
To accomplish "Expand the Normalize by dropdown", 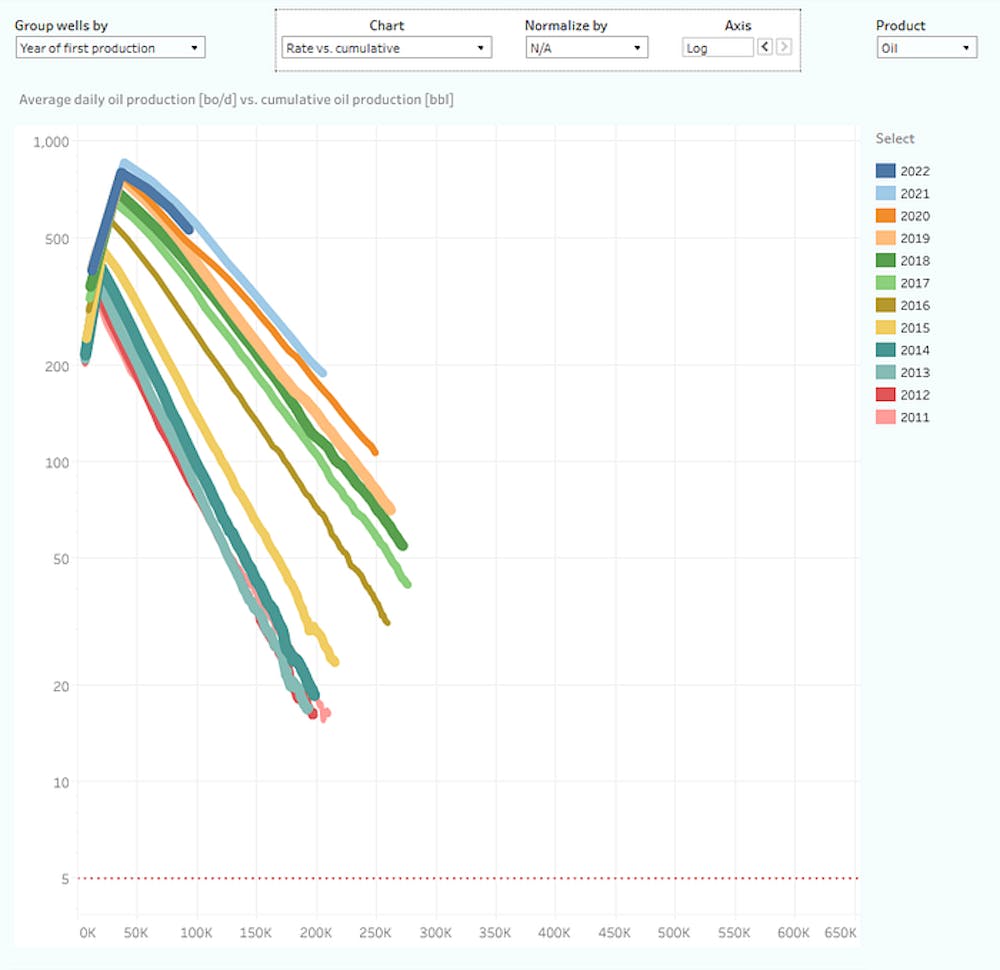I will point(586,48).
